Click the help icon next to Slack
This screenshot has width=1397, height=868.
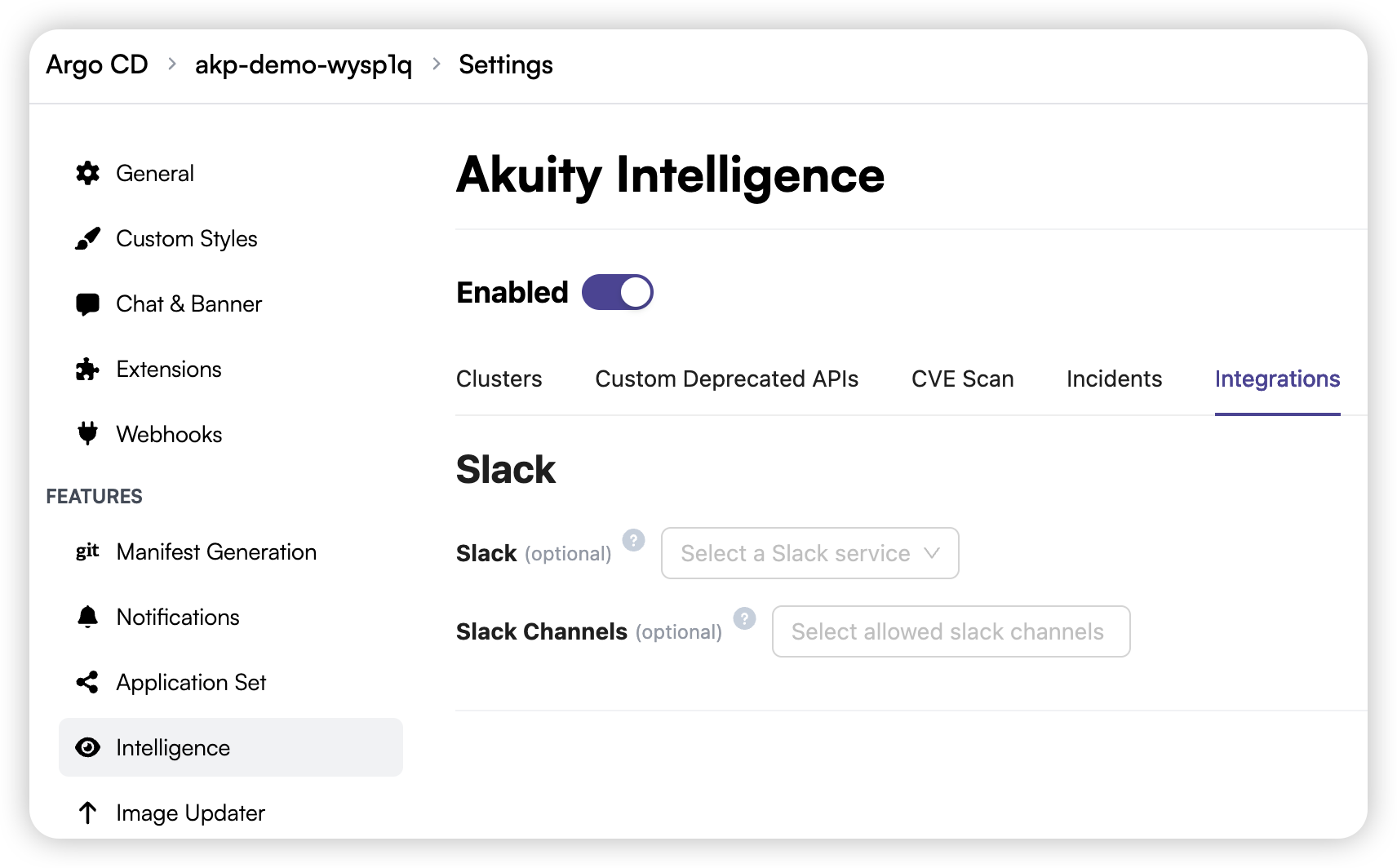634,540
